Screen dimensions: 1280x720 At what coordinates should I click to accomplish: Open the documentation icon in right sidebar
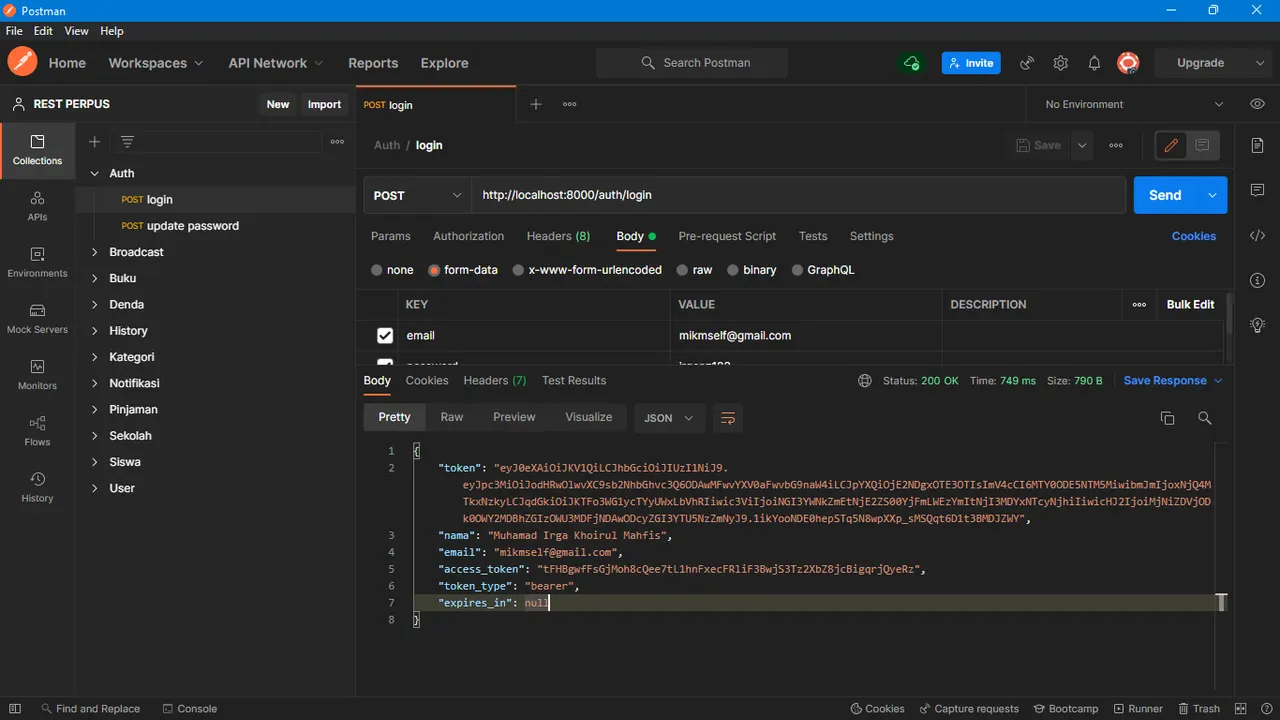coord(1258,146)
